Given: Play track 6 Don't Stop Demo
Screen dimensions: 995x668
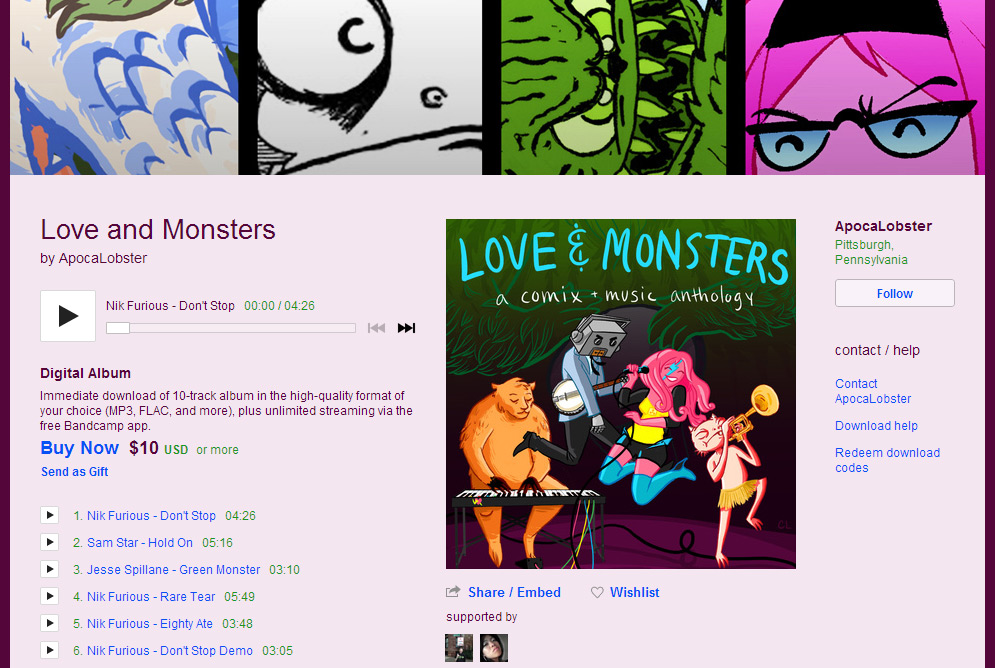Looking at the screenshot, I should click(x=49, y=650).
